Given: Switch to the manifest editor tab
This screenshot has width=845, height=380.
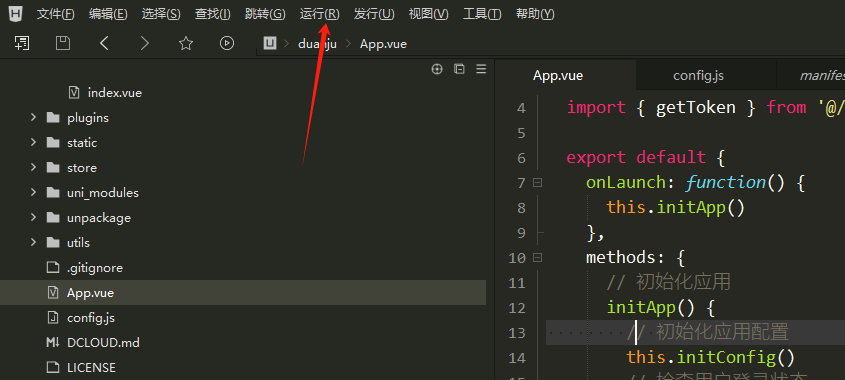Looking at the screenshot, I should 811,75.
